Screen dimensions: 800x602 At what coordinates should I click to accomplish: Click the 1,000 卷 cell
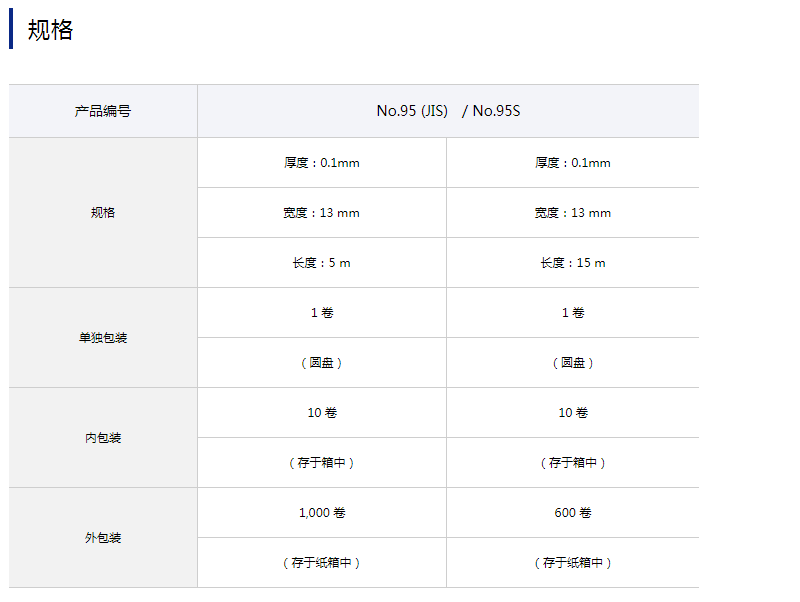tap(322, 513)
